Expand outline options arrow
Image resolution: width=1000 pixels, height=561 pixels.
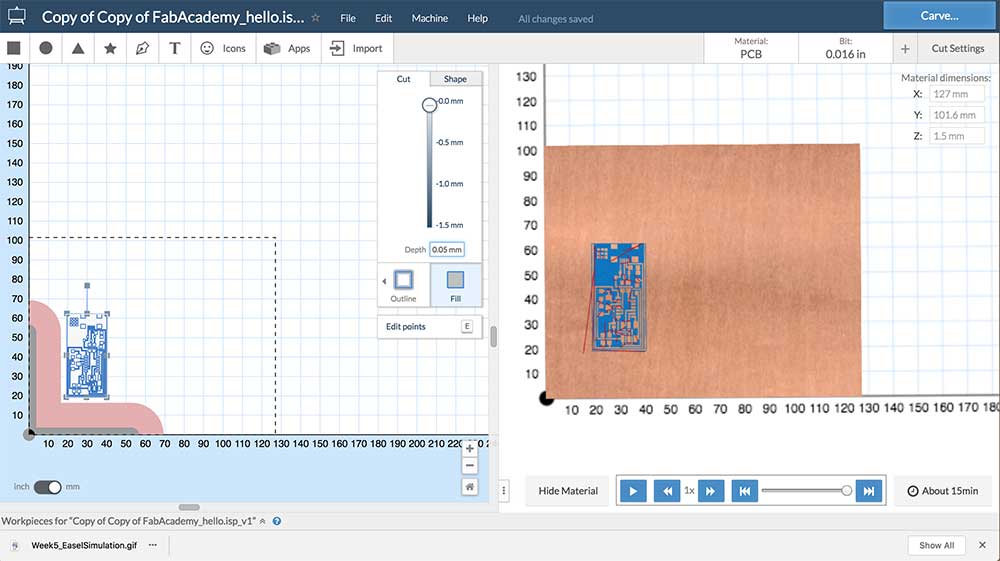point(384,281)
